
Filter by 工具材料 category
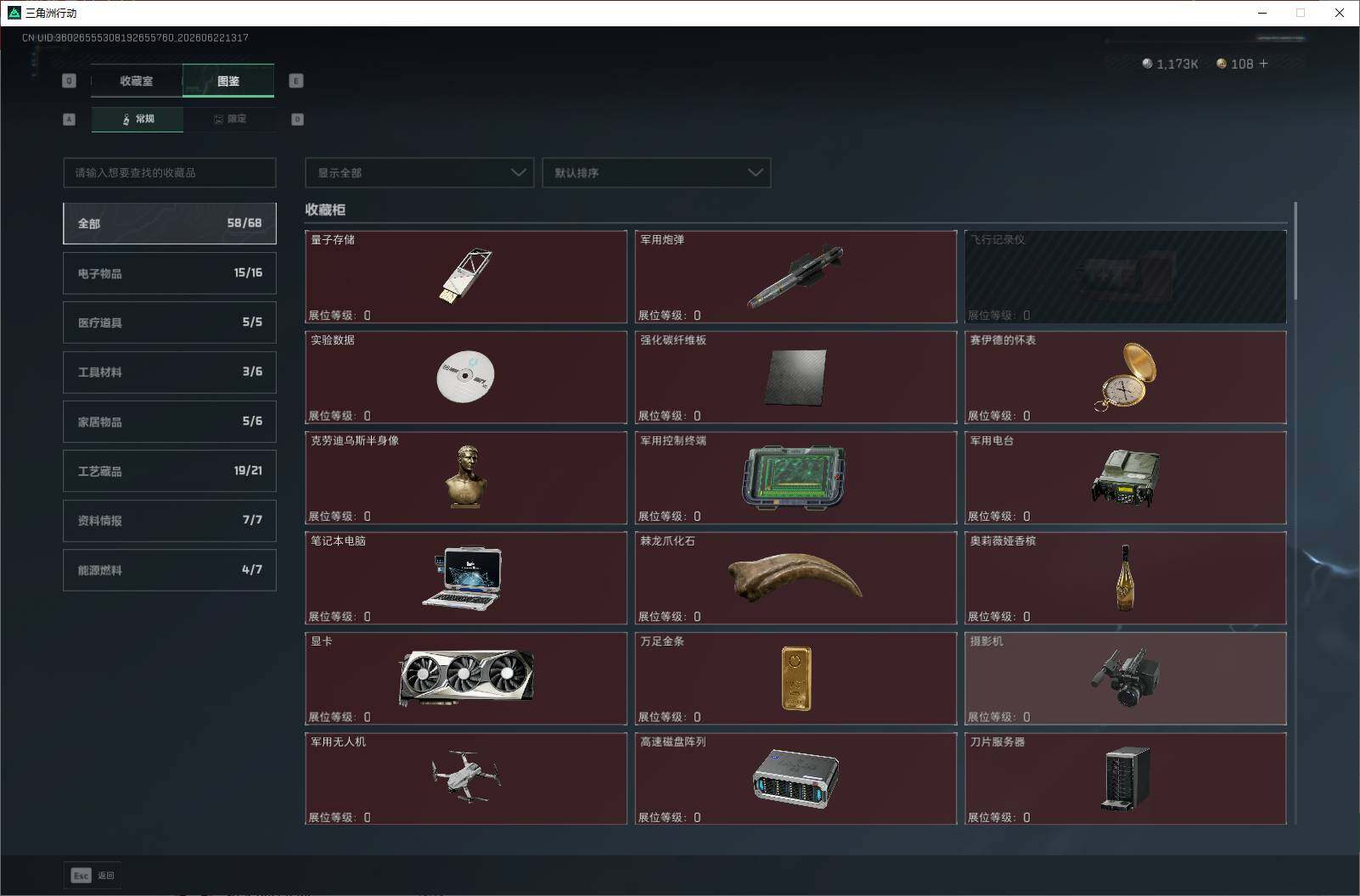(x=170, y=372)
